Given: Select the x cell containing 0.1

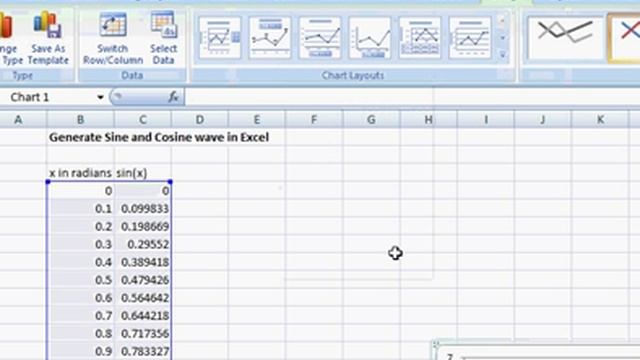Looking at the screenshot, I should pos(80,209).
